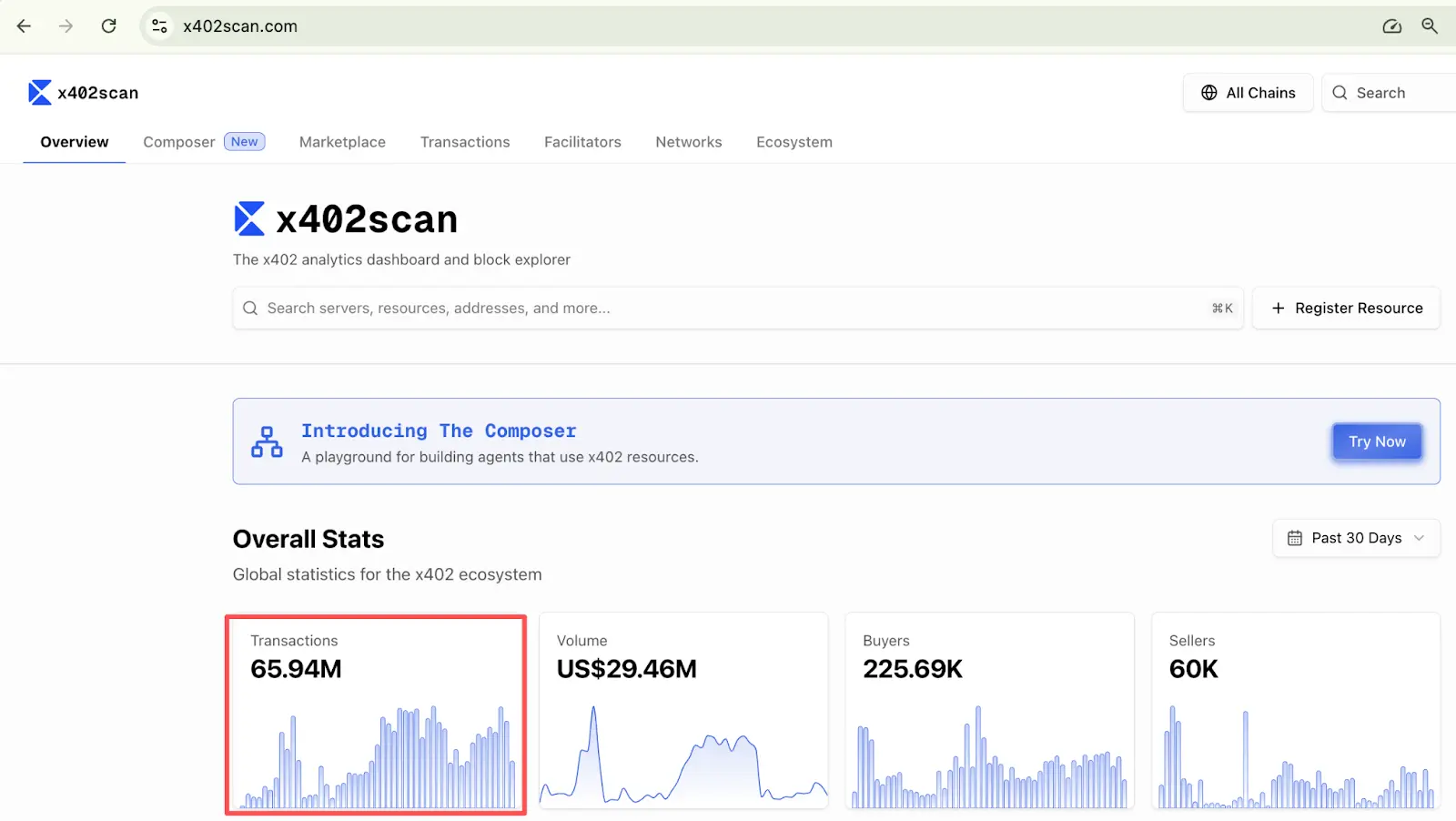The image size is (1456, 821).
Task: Click the performance gauge icon in address bar
Action: click(x=1391, y=26)
